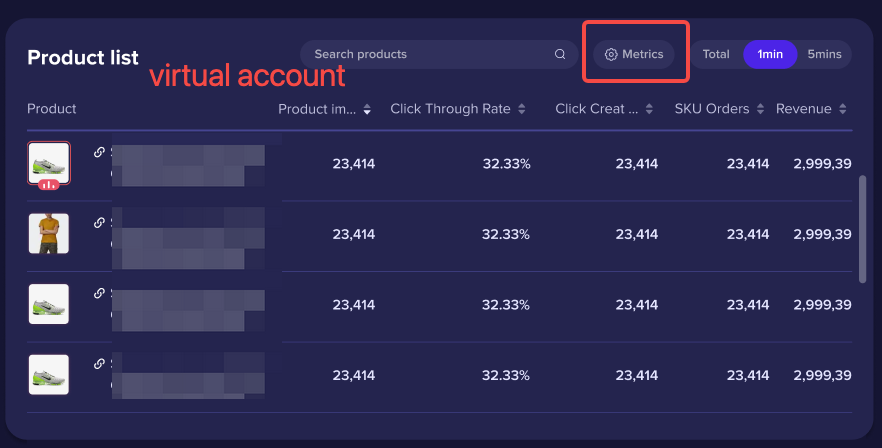The height and width of the screenshot is (448, 882).
Task: Click link icon on second product row
Action: tap(99, 223)
